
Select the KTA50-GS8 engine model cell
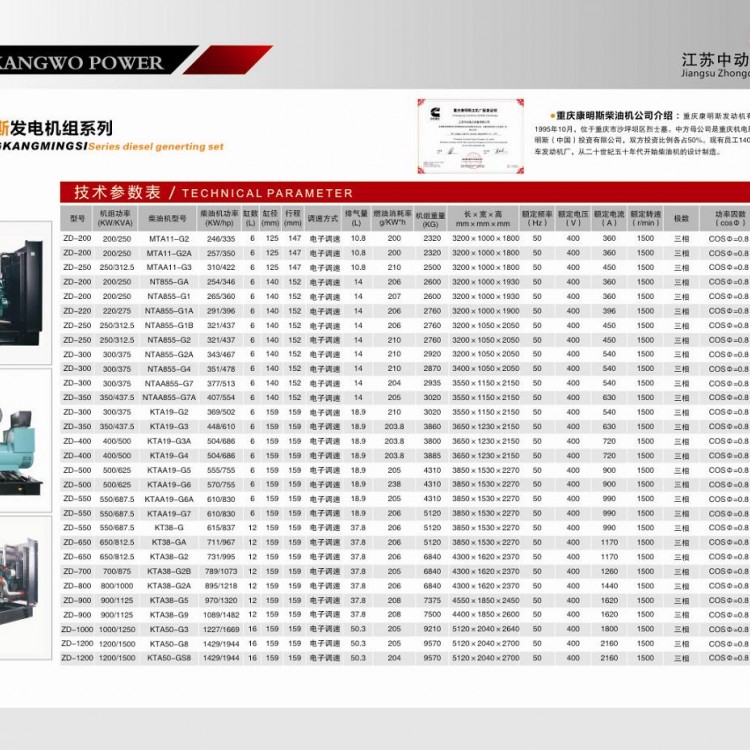pyautogui.click(x=169, y=658)
